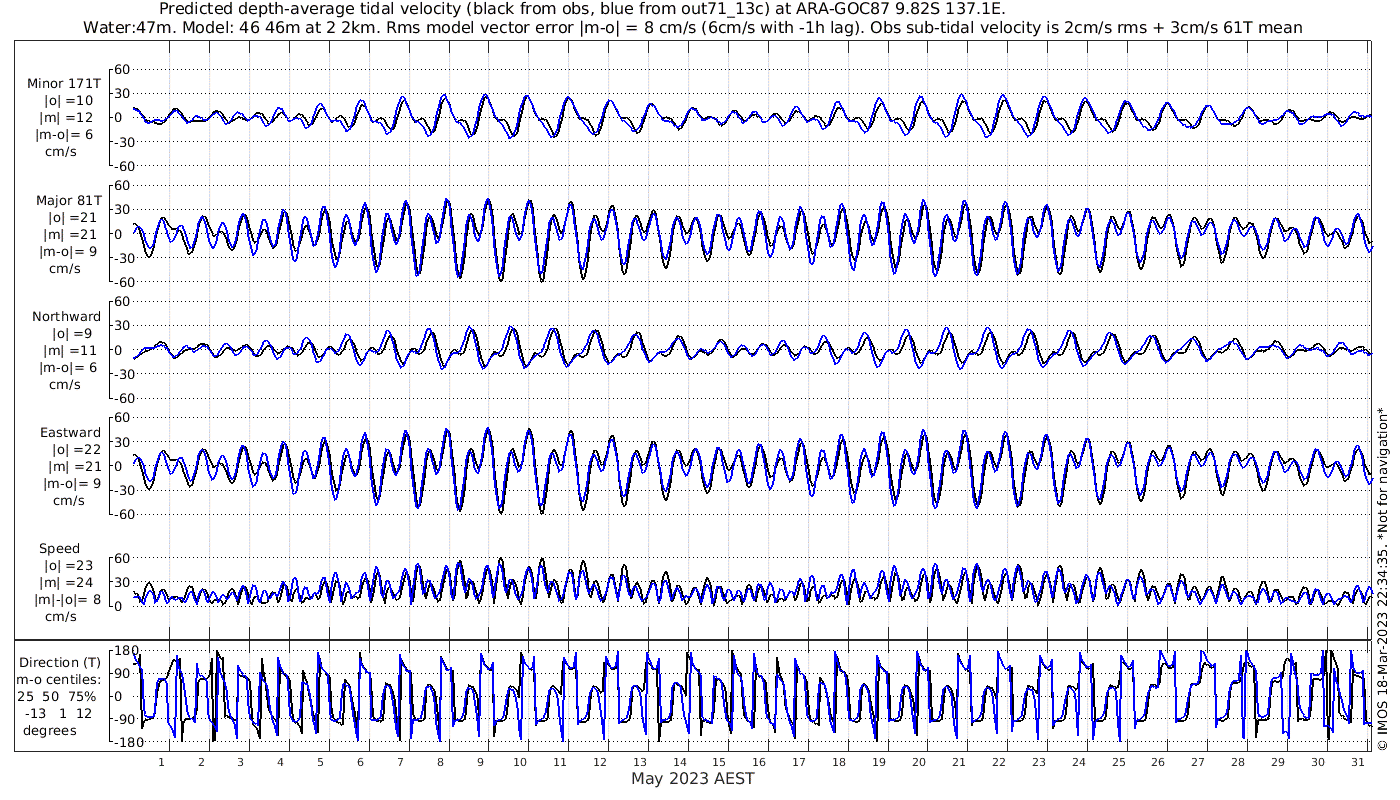Image resolution: width=1400 pixels, height=800 pixels.
Task: Click day 20 on the date axis
Action: pos(919,762)
